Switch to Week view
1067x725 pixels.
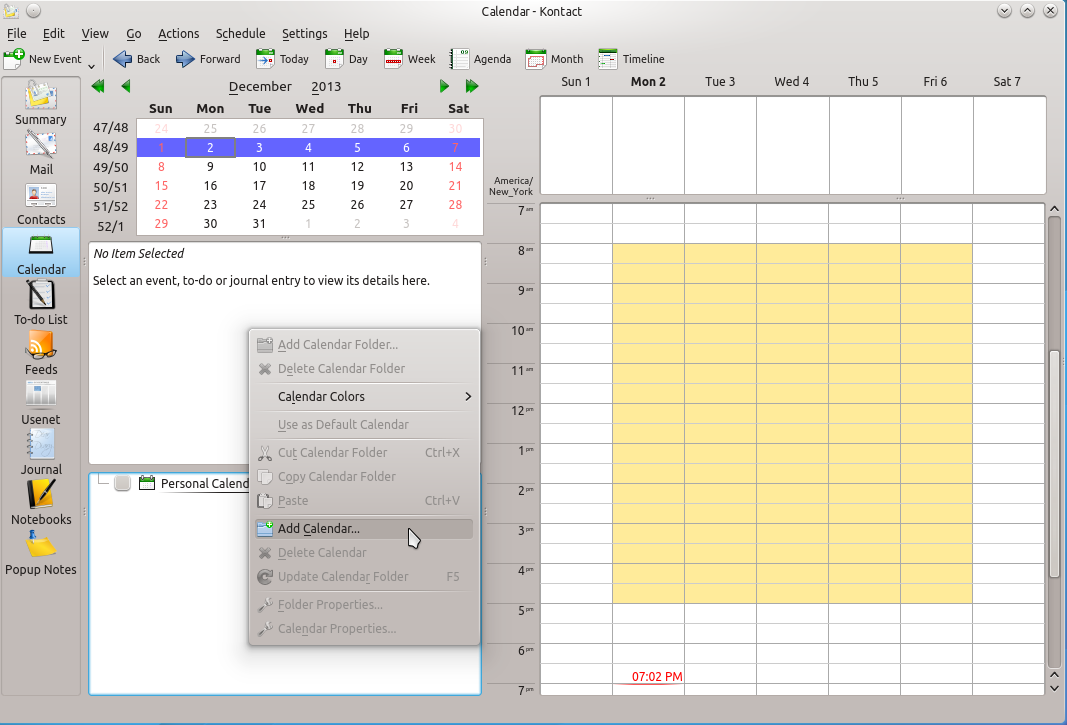[410, 59]
